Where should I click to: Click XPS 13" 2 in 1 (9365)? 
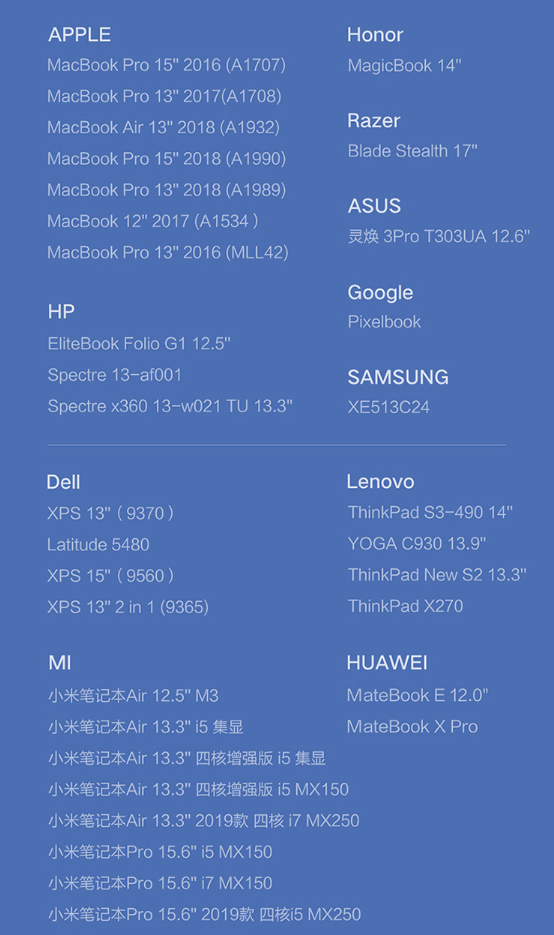tap(128, 607)
